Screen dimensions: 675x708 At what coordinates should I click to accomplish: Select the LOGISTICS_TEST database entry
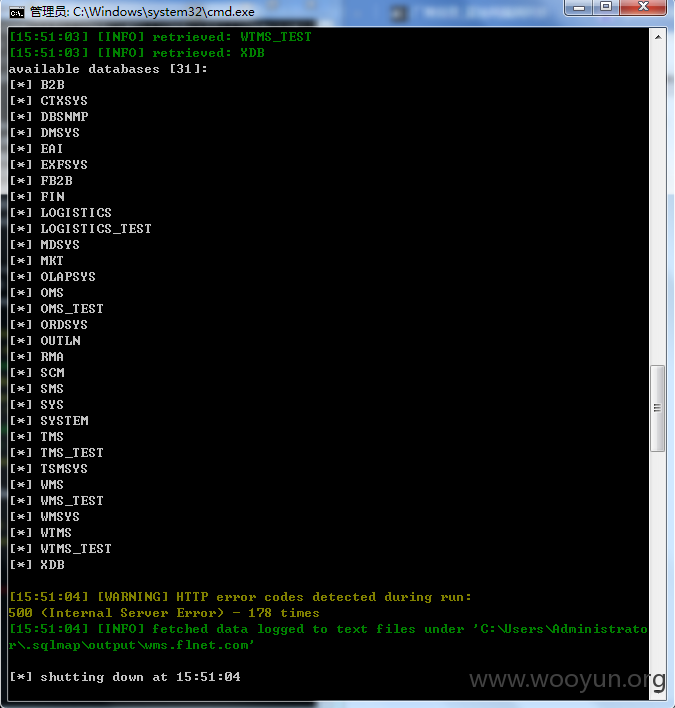pyautogui.click(x=80, y=228)
